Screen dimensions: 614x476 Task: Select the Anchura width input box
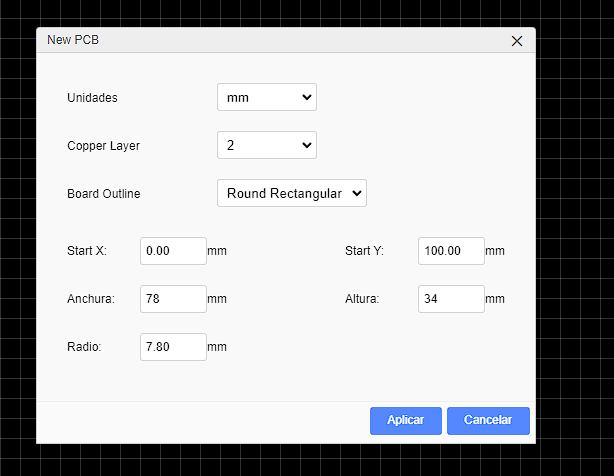point(173,299)
